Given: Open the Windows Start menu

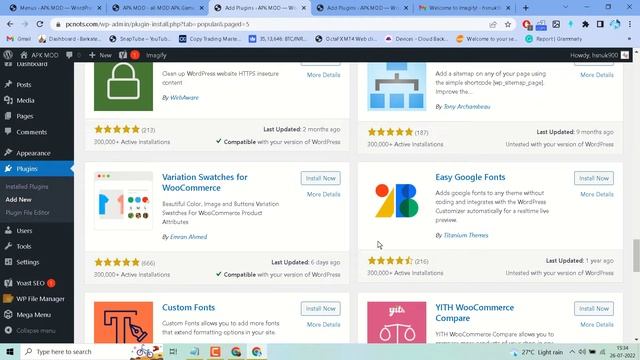Looking at the screenshot, I should 10,351.
